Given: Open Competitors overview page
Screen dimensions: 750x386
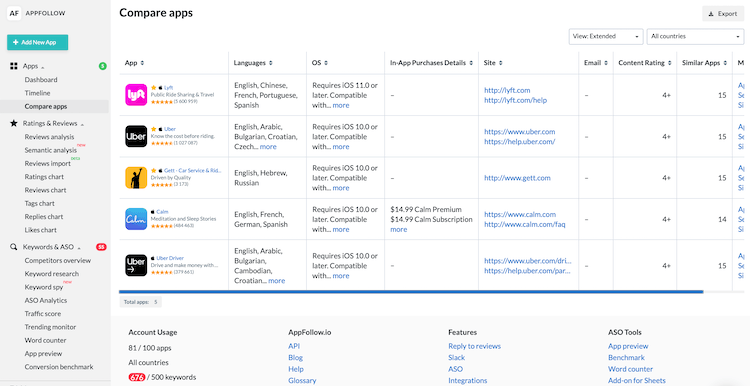Looking at the screenshot, I should (58, 261).
